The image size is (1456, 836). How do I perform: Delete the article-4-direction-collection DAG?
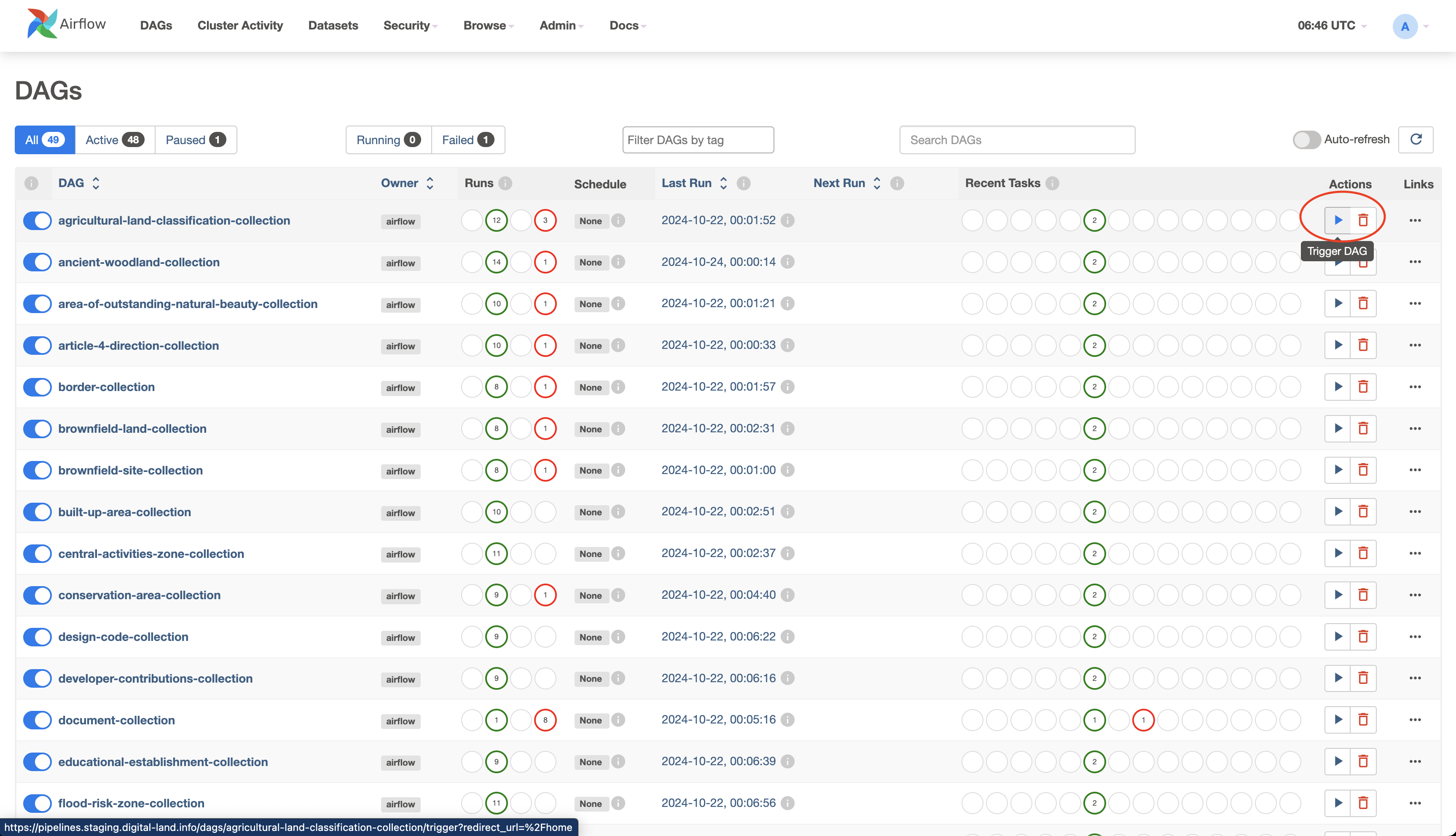(x=1363, y=345)
